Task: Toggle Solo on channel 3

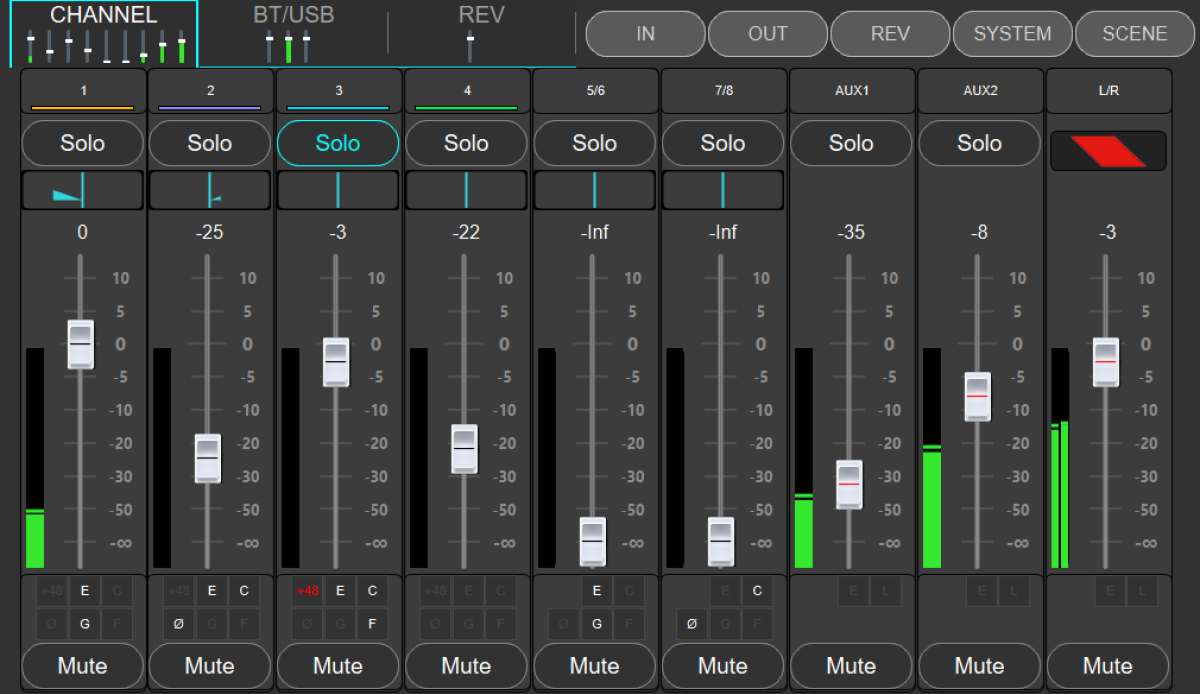Action: point(338,144)
